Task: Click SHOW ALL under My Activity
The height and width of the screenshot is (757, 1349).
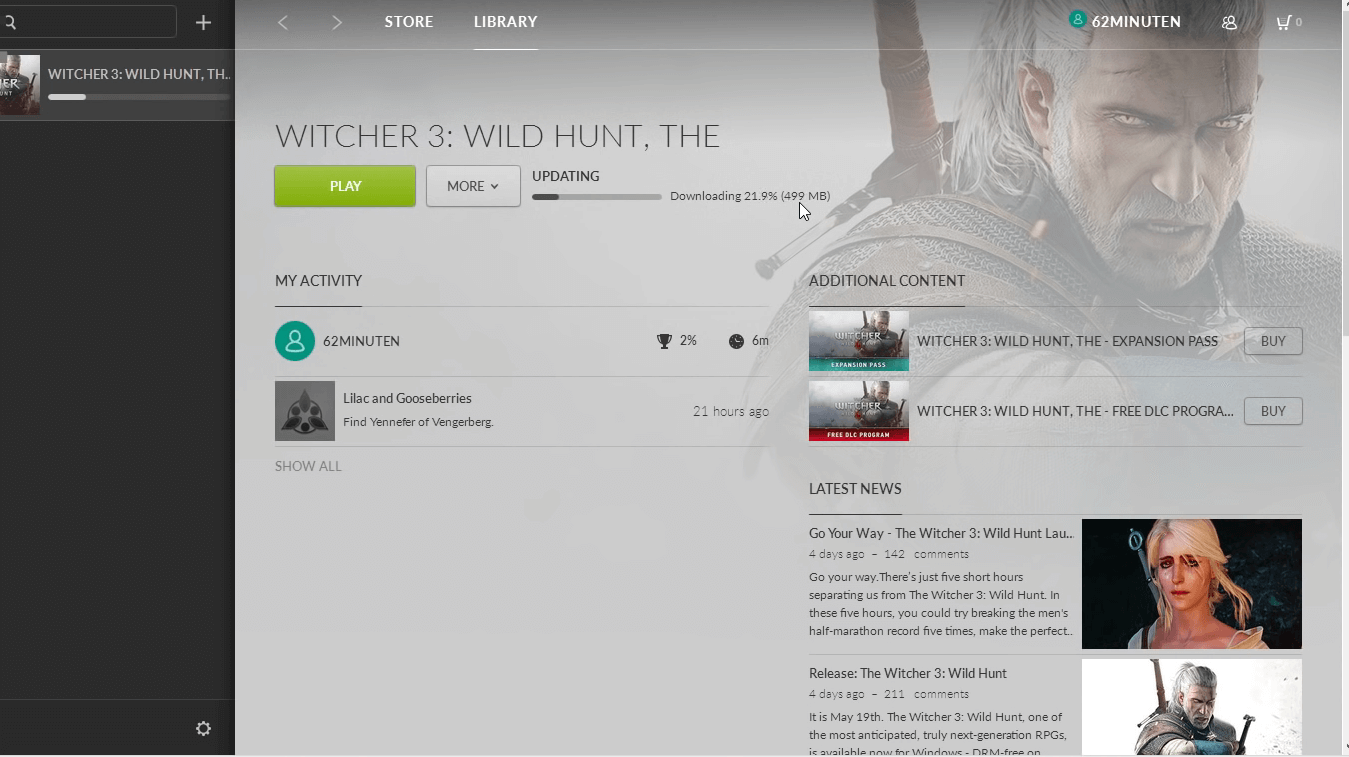Action: coord(308,466)
